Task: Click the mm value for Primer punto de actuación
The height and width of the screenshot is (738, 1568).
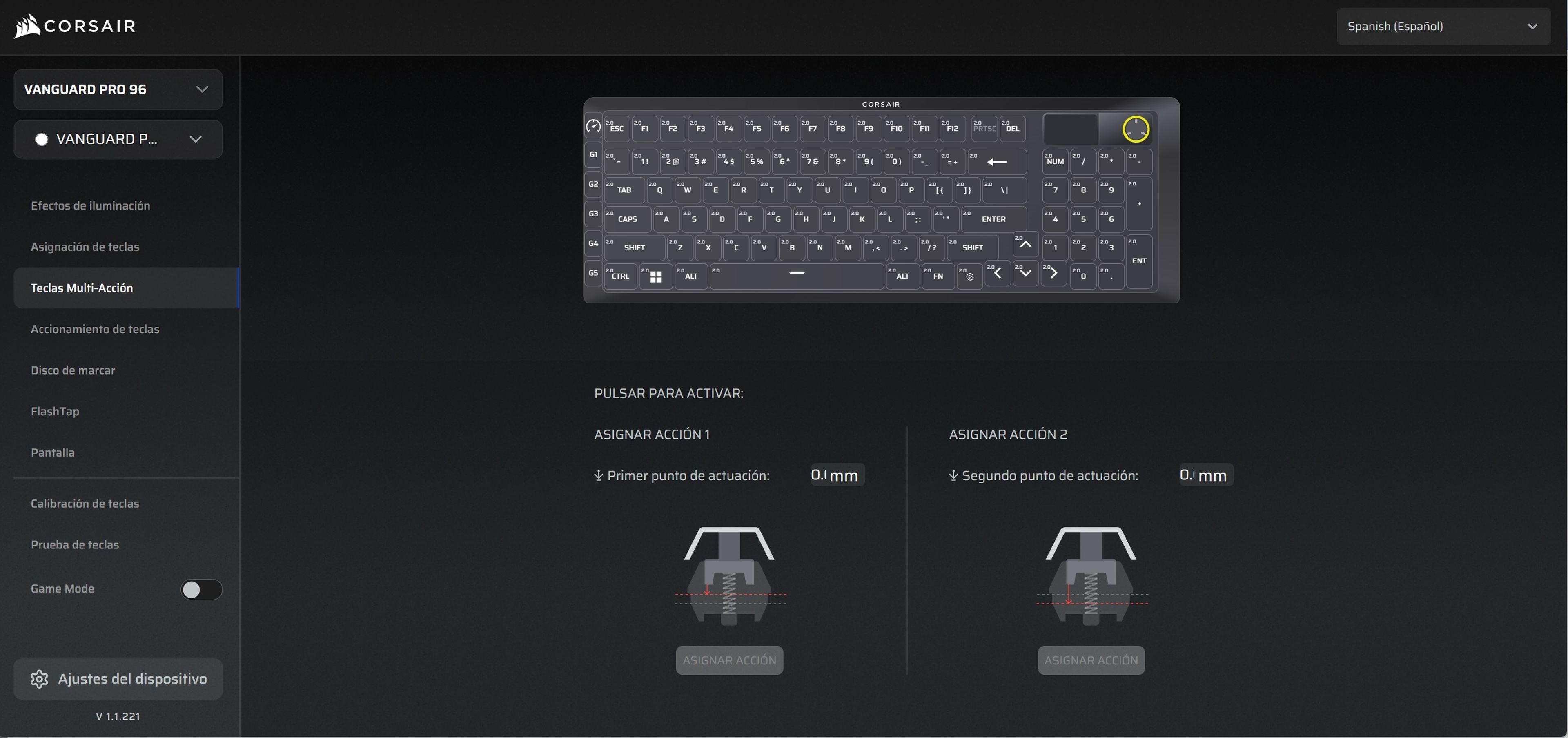Action: tap(835, 475)
